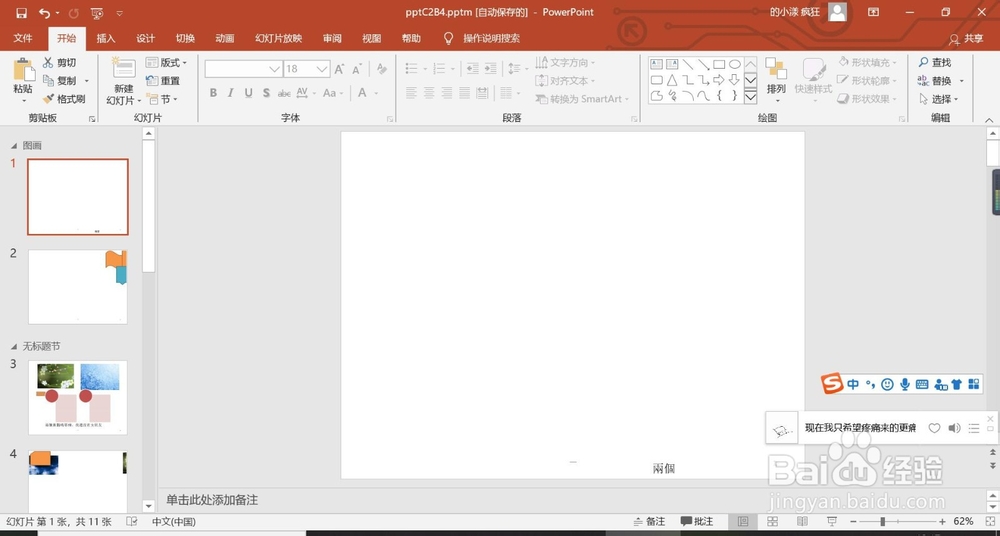Toggle Italic formatting
The image size is (1000, 536).
point(230,93)
